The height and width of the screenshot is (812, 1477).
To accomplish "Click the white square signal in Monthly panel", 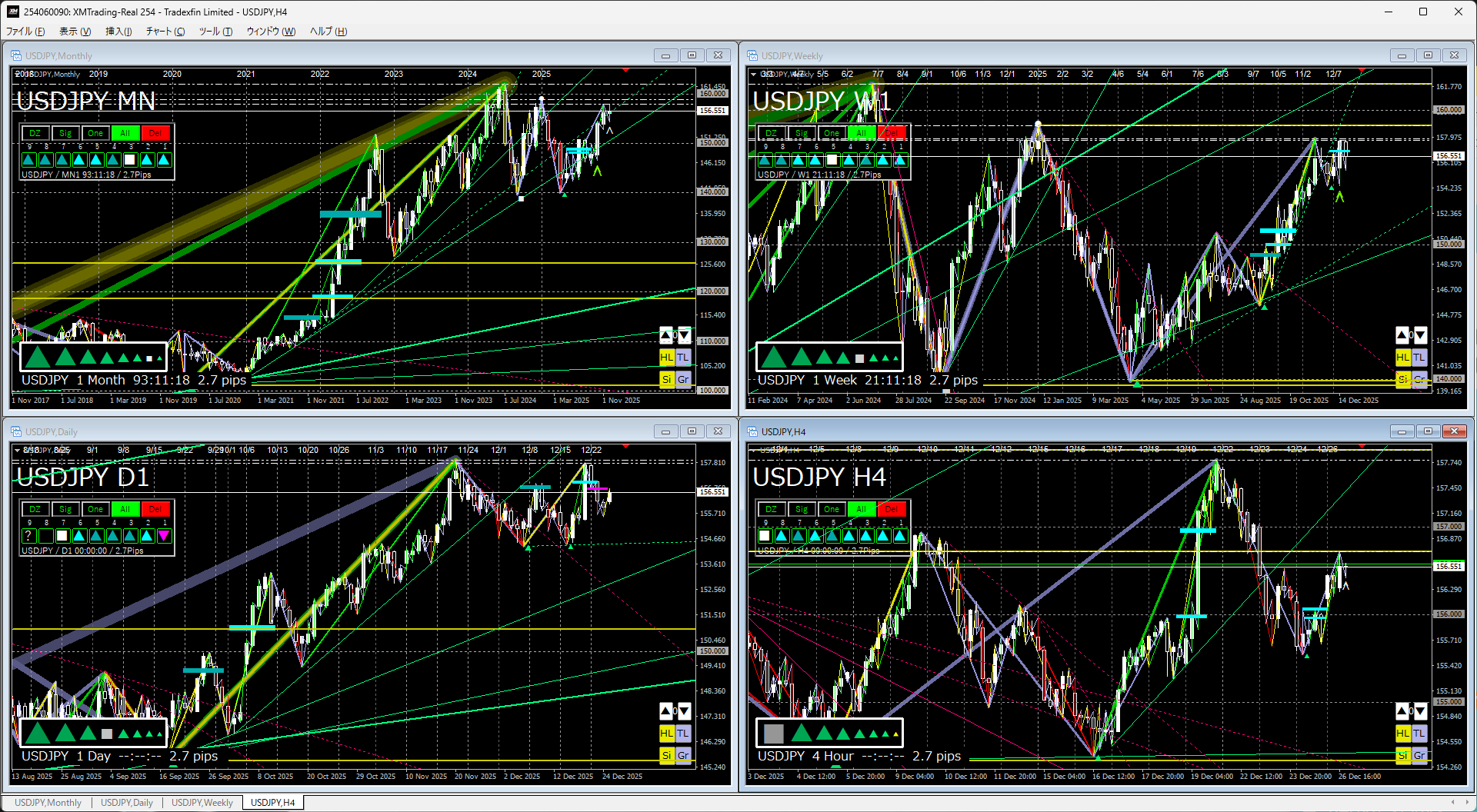I will click(x=130, y=160).
